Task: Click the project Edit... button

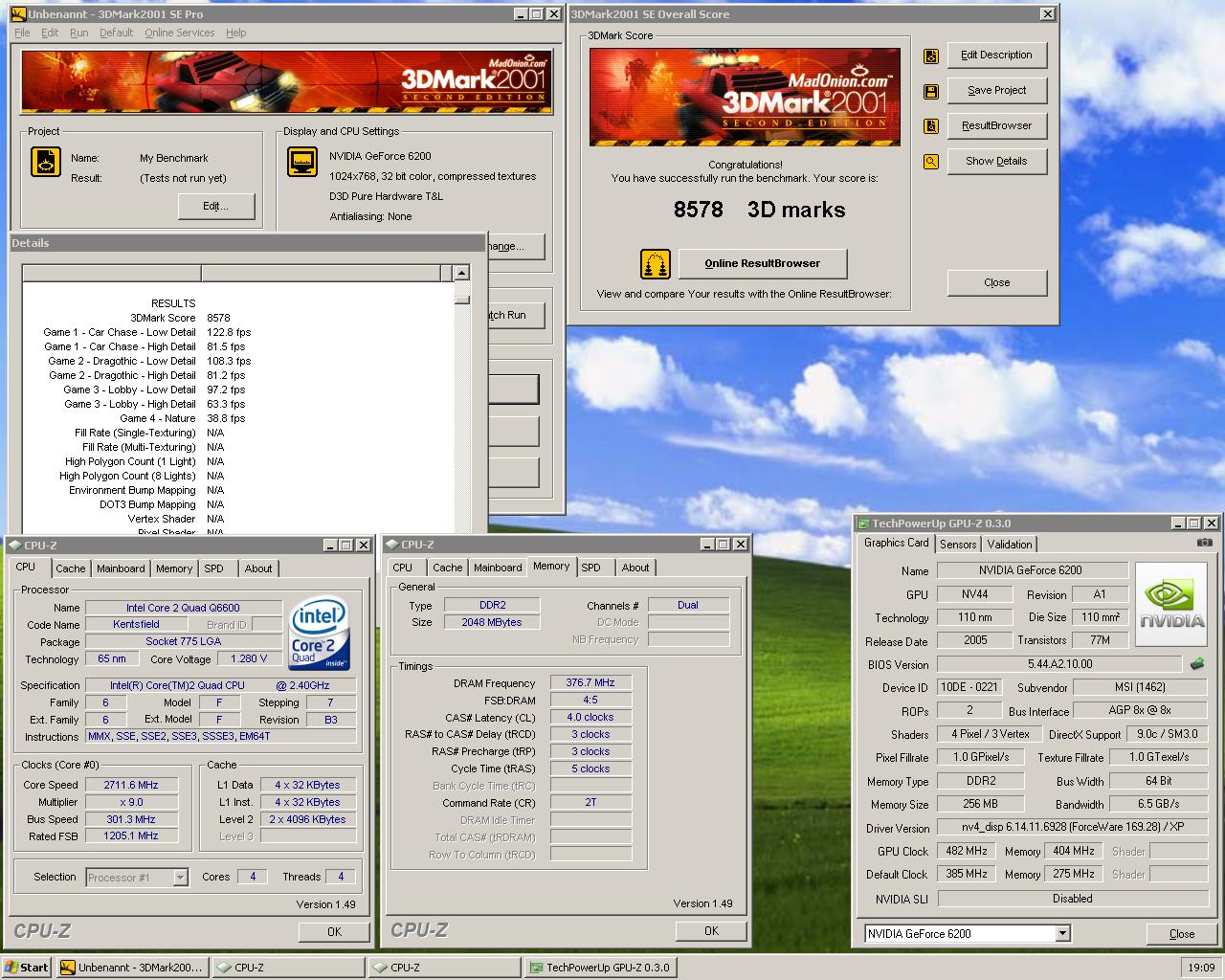Action: coord(216,207)
